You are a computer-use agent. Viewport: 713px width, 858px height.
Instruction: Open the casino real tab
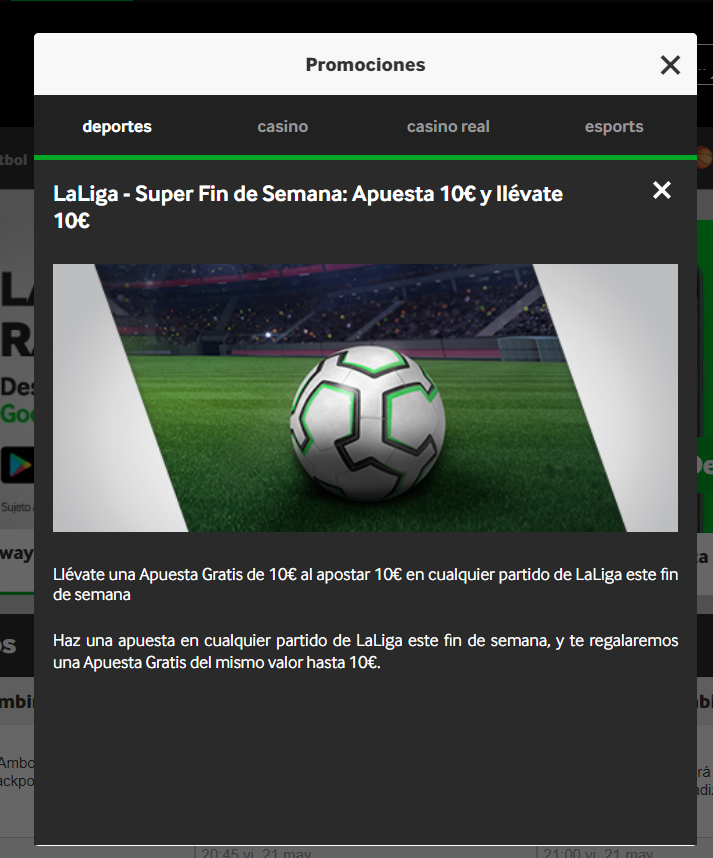(x=448, y=126)
